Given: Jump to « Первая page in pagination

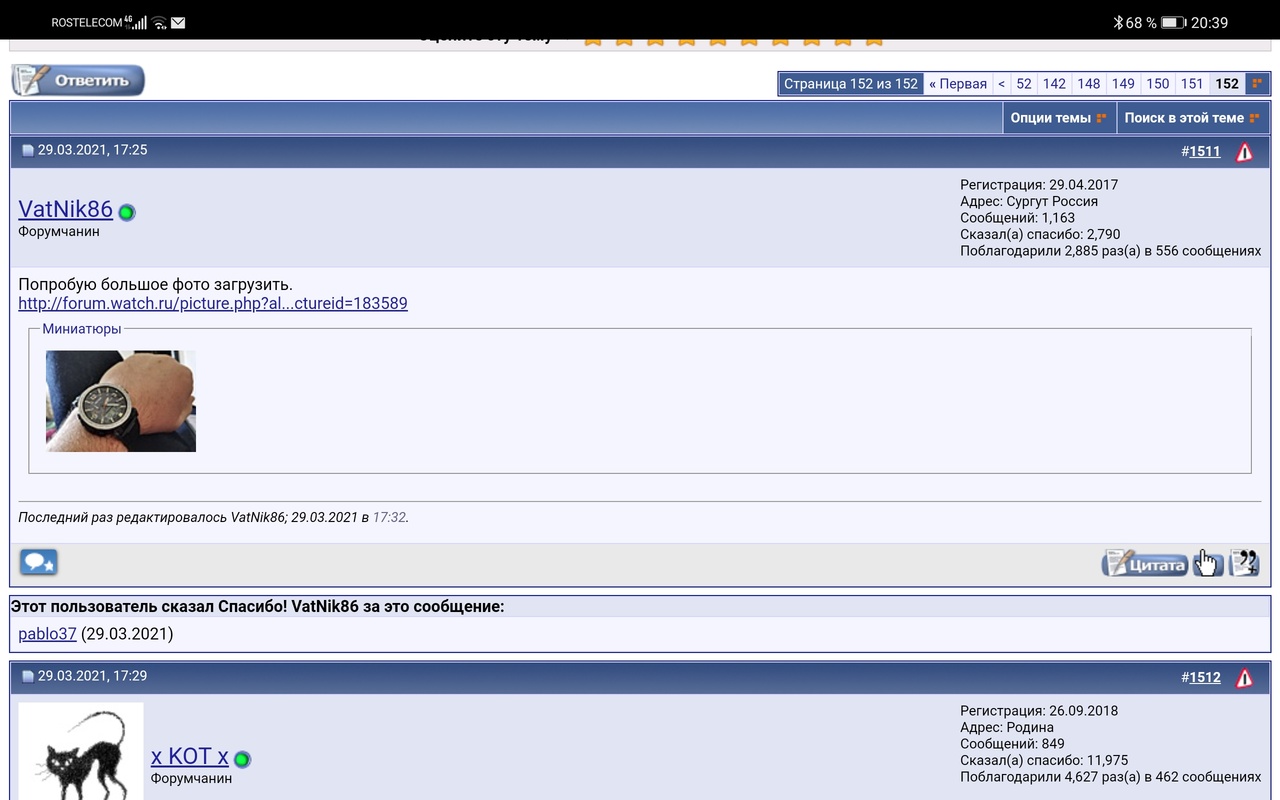Looking at the screenshot, I should (x=957, y=84).
